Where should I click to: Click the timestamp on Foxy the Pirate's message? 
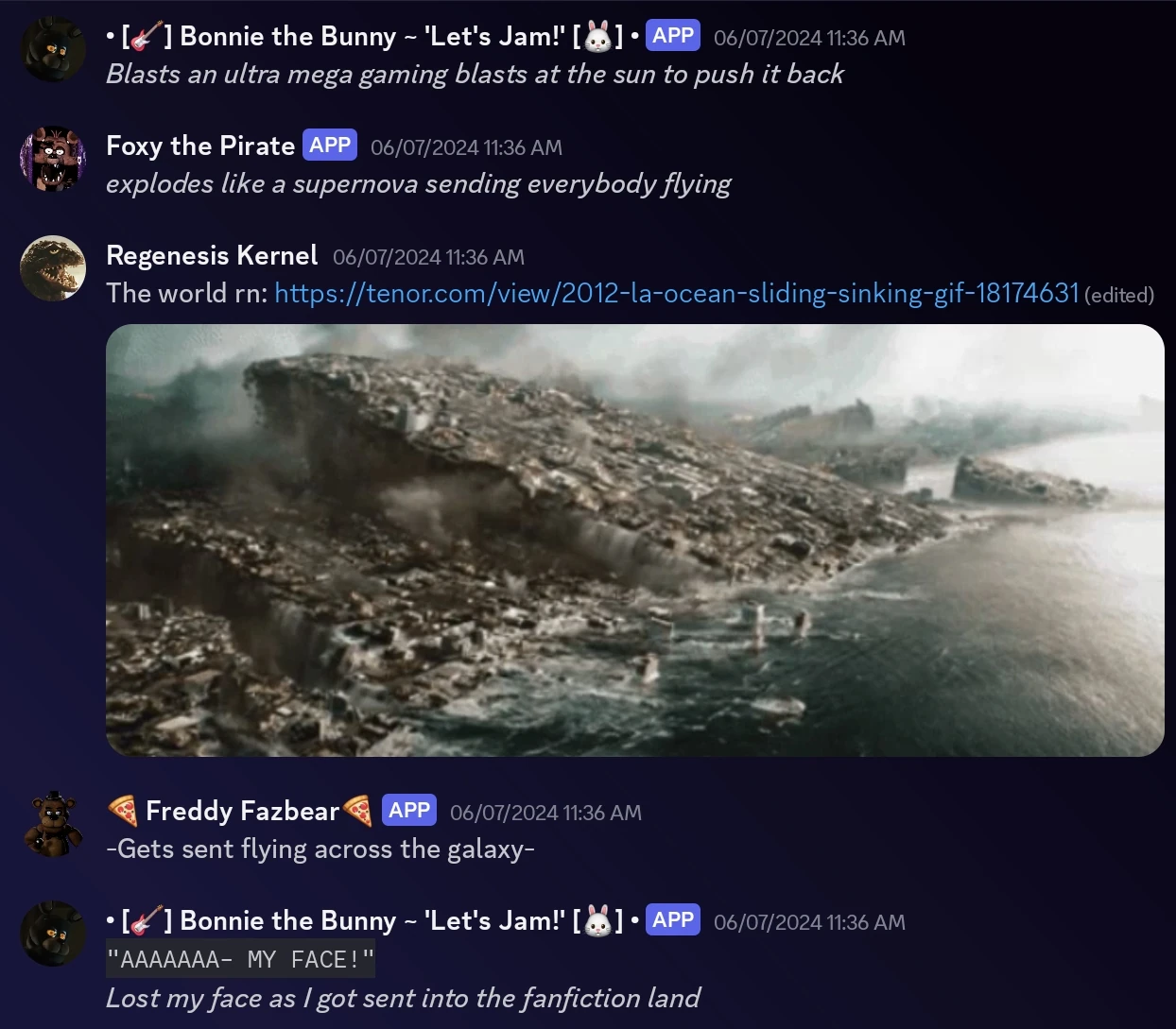[466, 147]
